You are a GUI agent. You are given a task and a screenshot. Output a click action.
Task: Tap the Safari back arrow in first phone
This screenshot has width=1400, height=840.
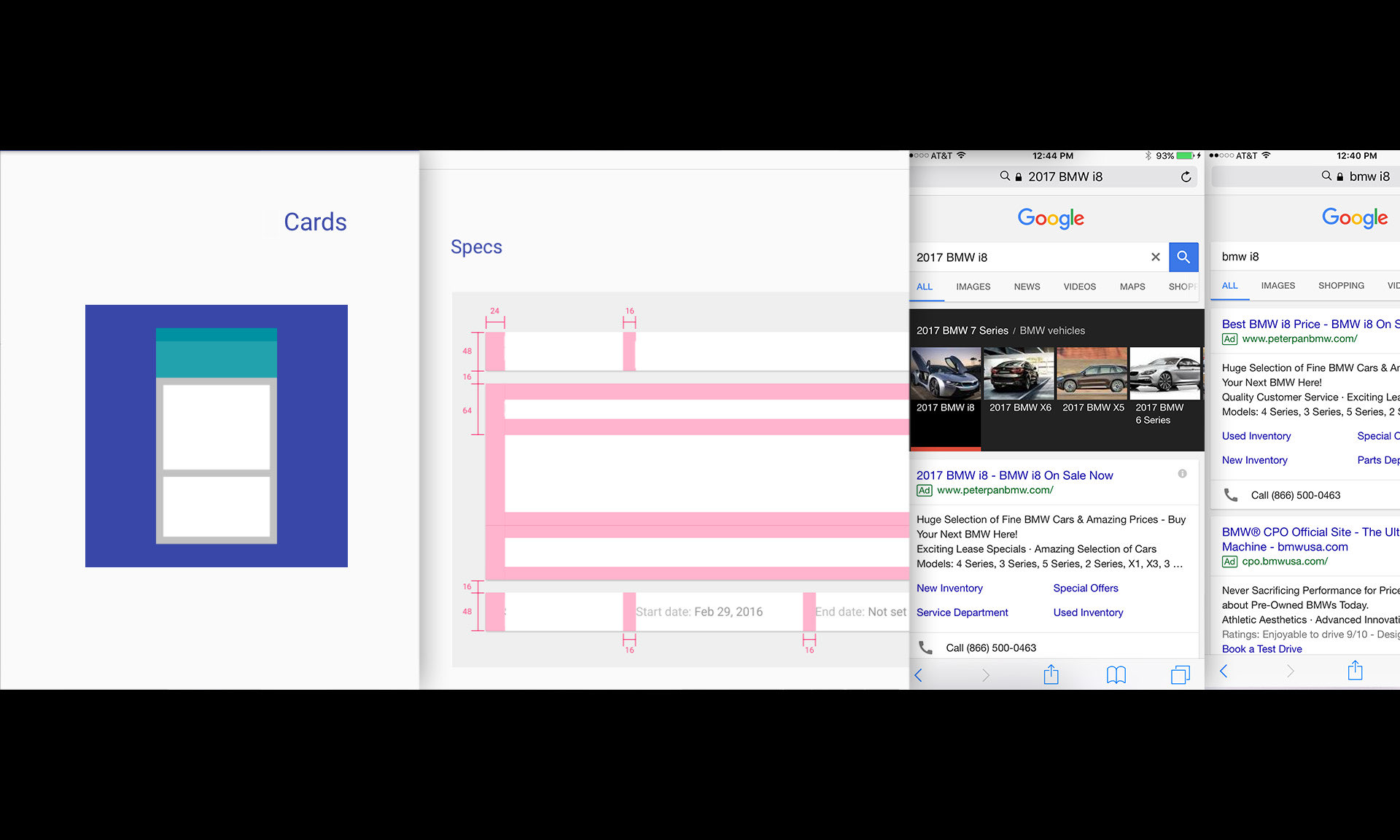tap(919, 675)
